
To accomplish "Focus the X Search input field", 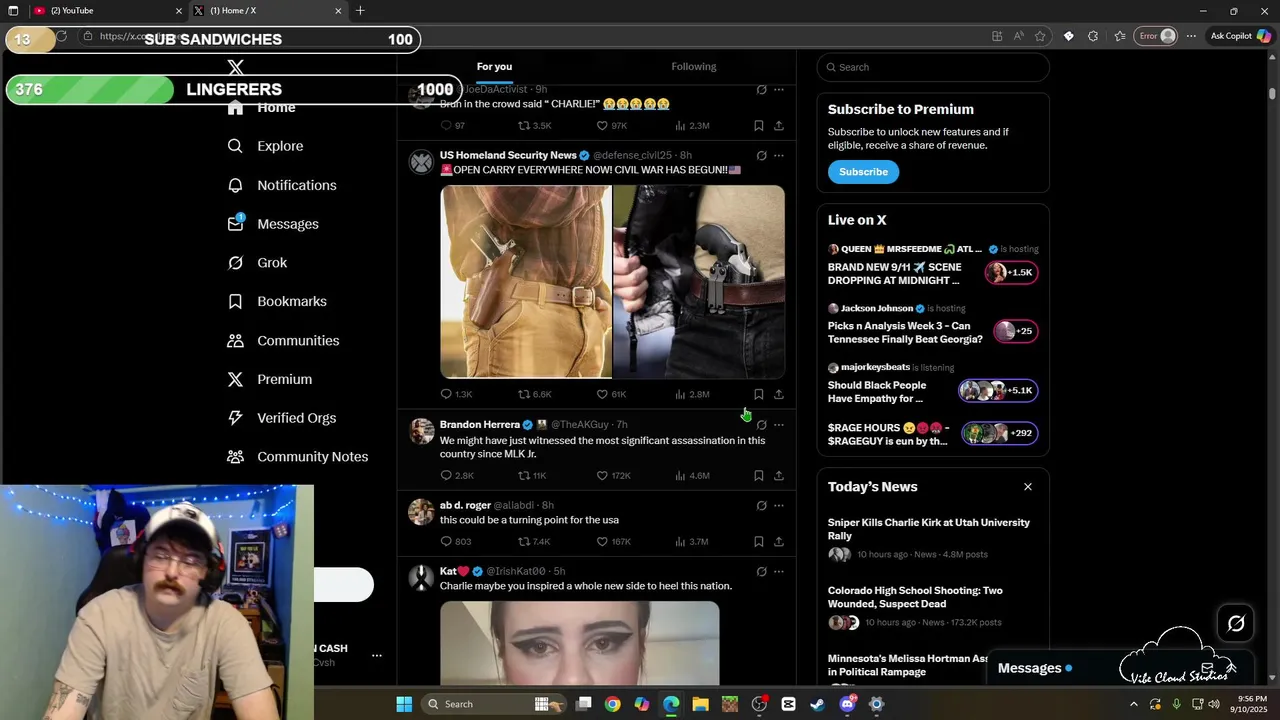I will 933,67.
